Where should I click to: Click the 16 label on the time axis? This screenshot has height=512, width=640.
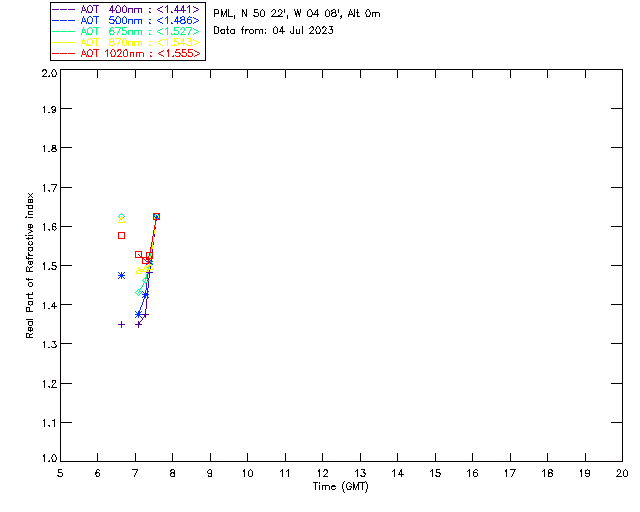click(x=472, y=473)
